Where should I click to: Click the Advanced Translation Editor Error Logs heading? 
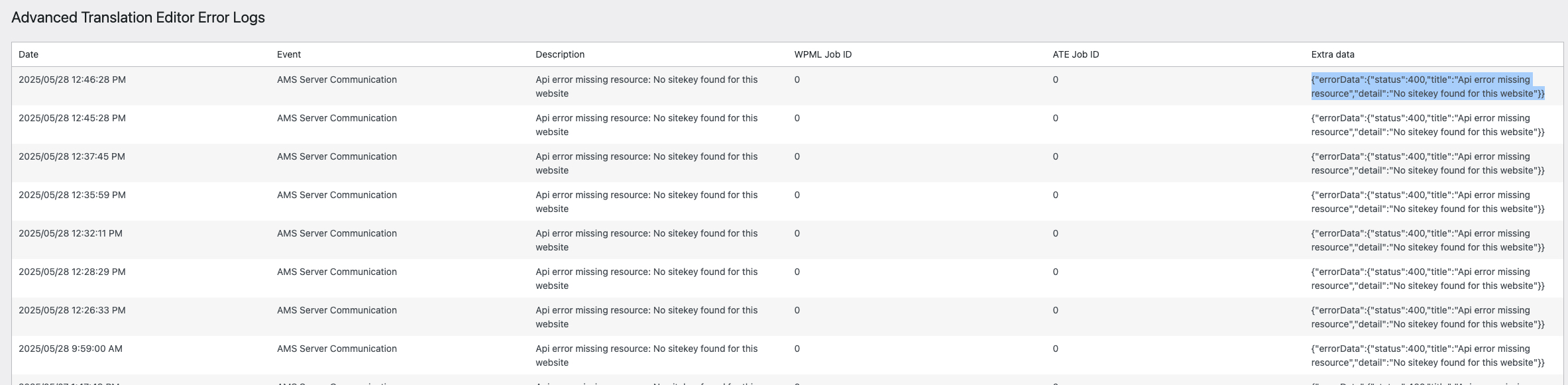pyautogui.click(x=138, y=18)
